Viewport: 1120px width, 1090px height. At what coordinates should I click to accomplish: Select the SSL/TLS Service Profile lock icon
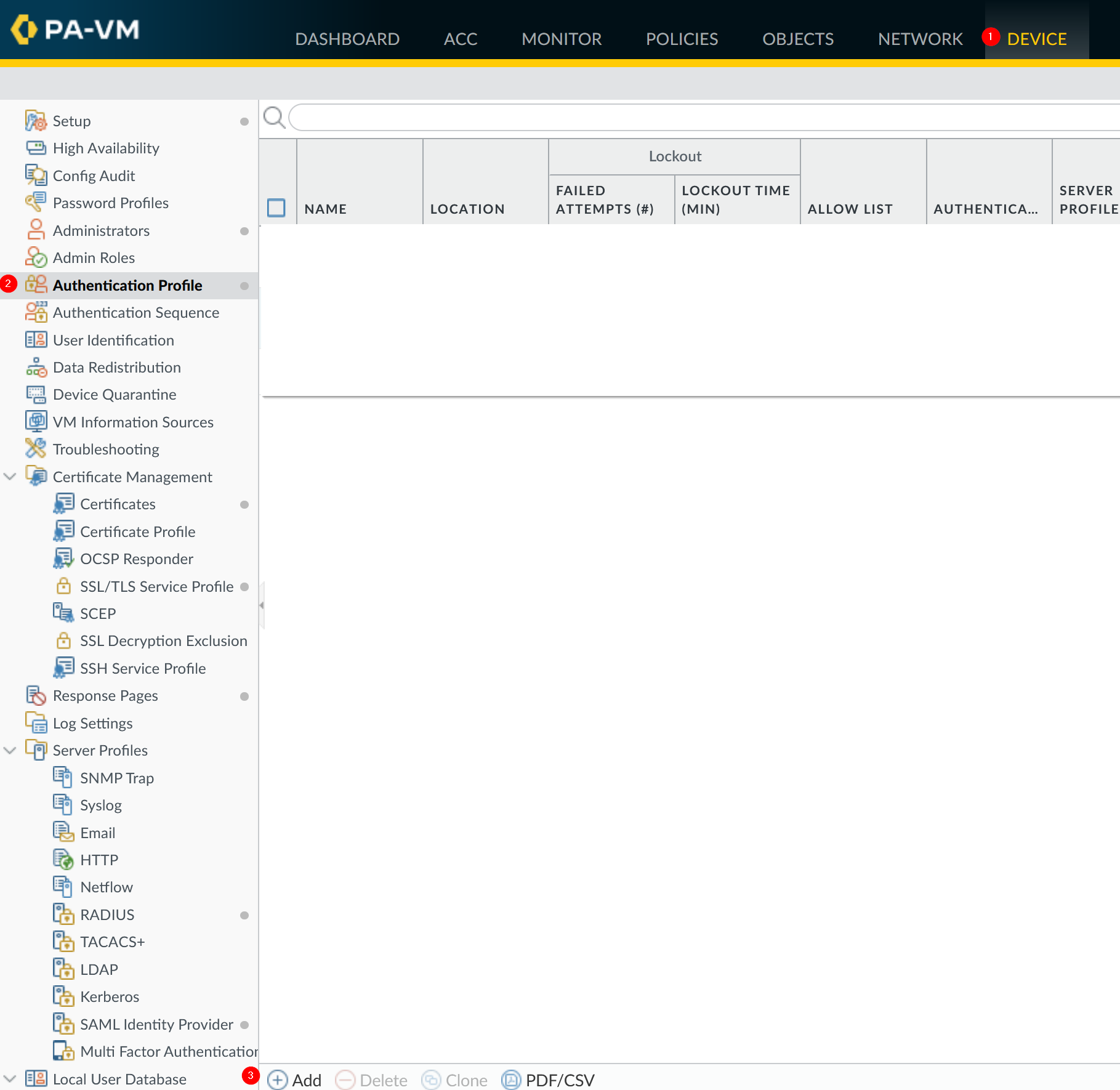(63, 586)
